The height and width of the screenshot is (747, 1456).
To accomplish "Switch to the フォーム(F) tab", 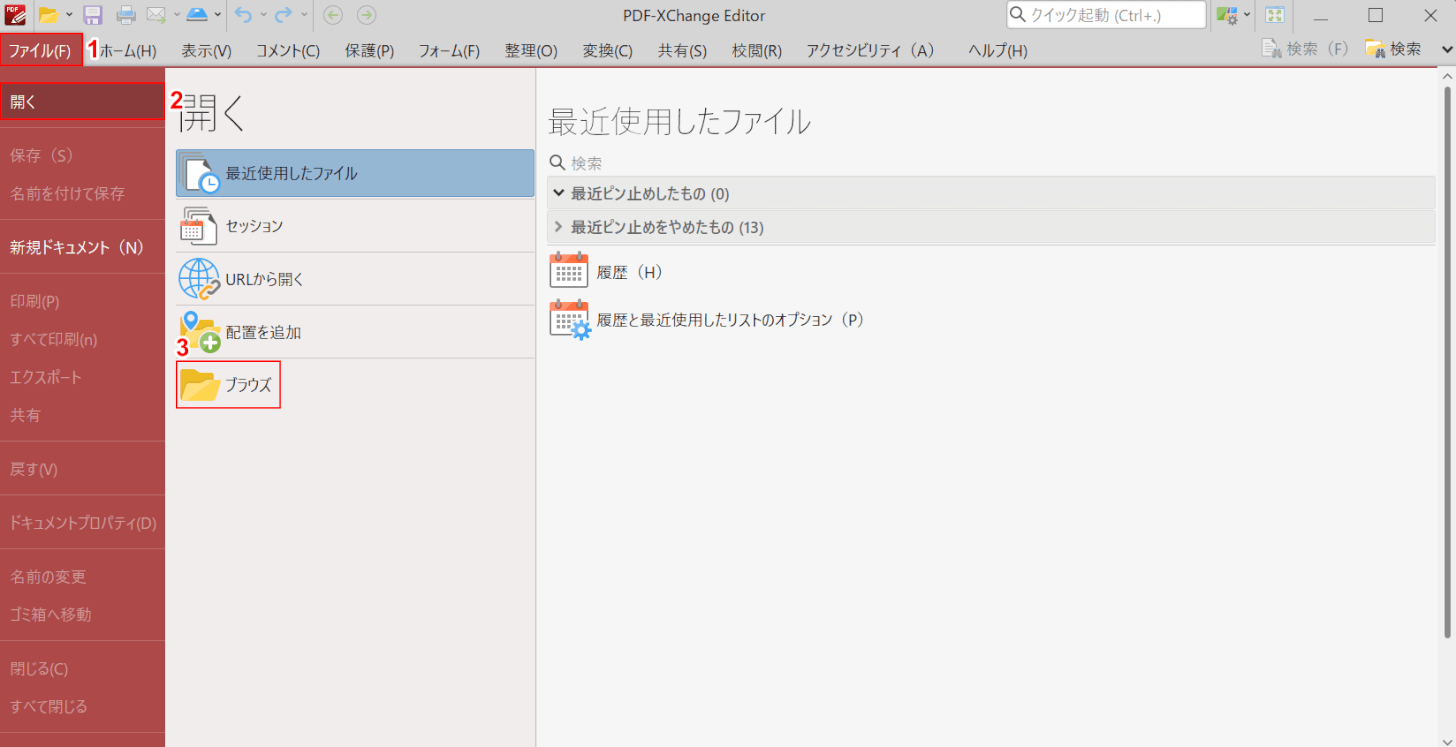I will tap(449, 50).
